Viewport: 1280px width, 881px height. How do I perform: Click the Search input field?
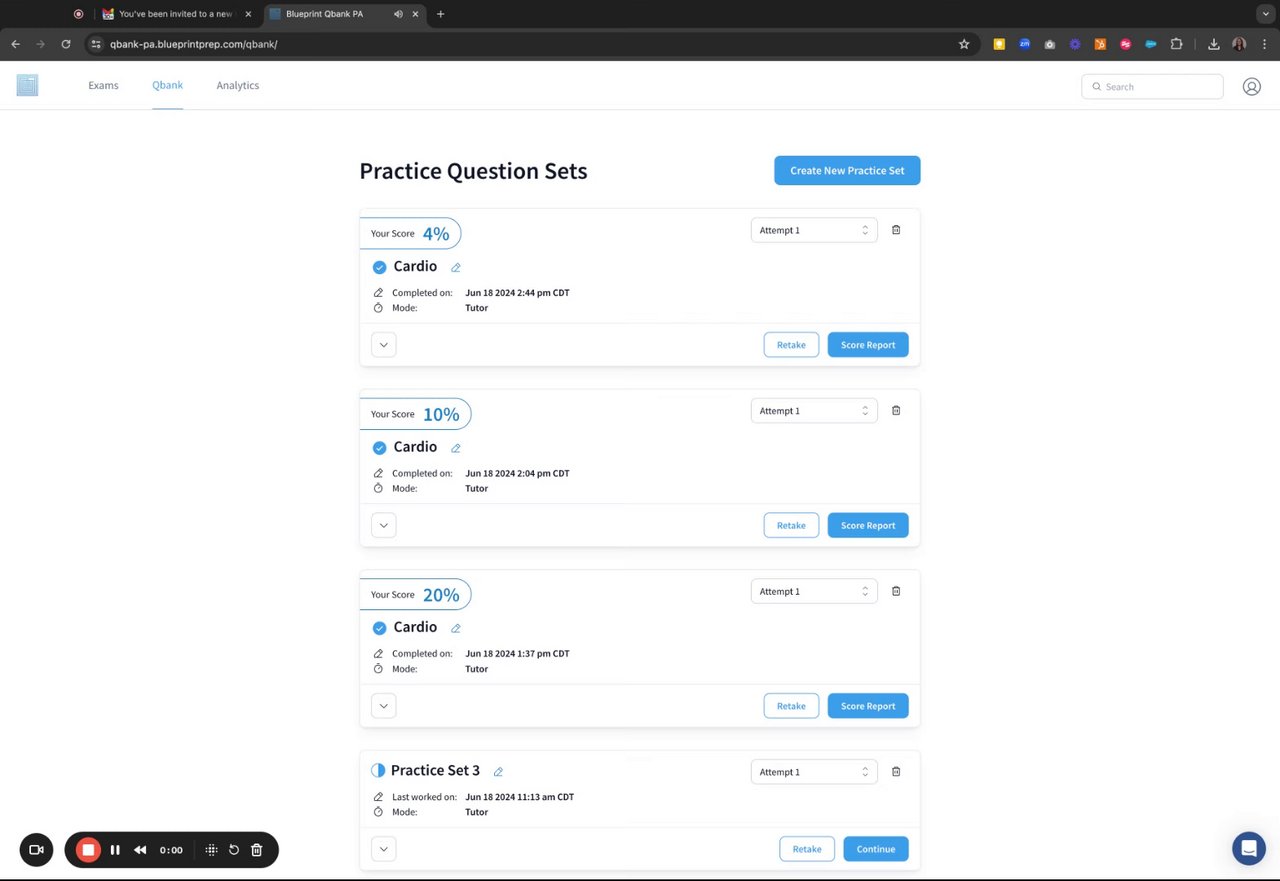(x=1160, y=87)
